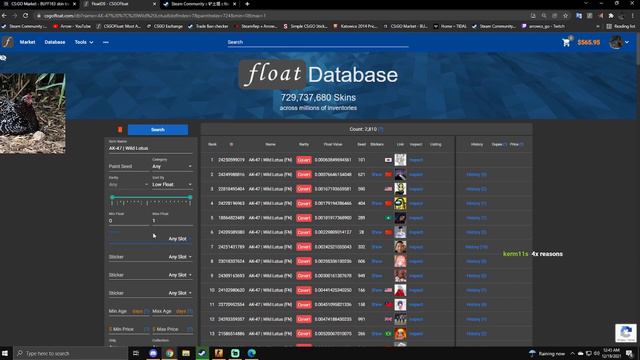
Task: Open Microsoft Edge from the taskbar
Action: [x=251, y=353]
